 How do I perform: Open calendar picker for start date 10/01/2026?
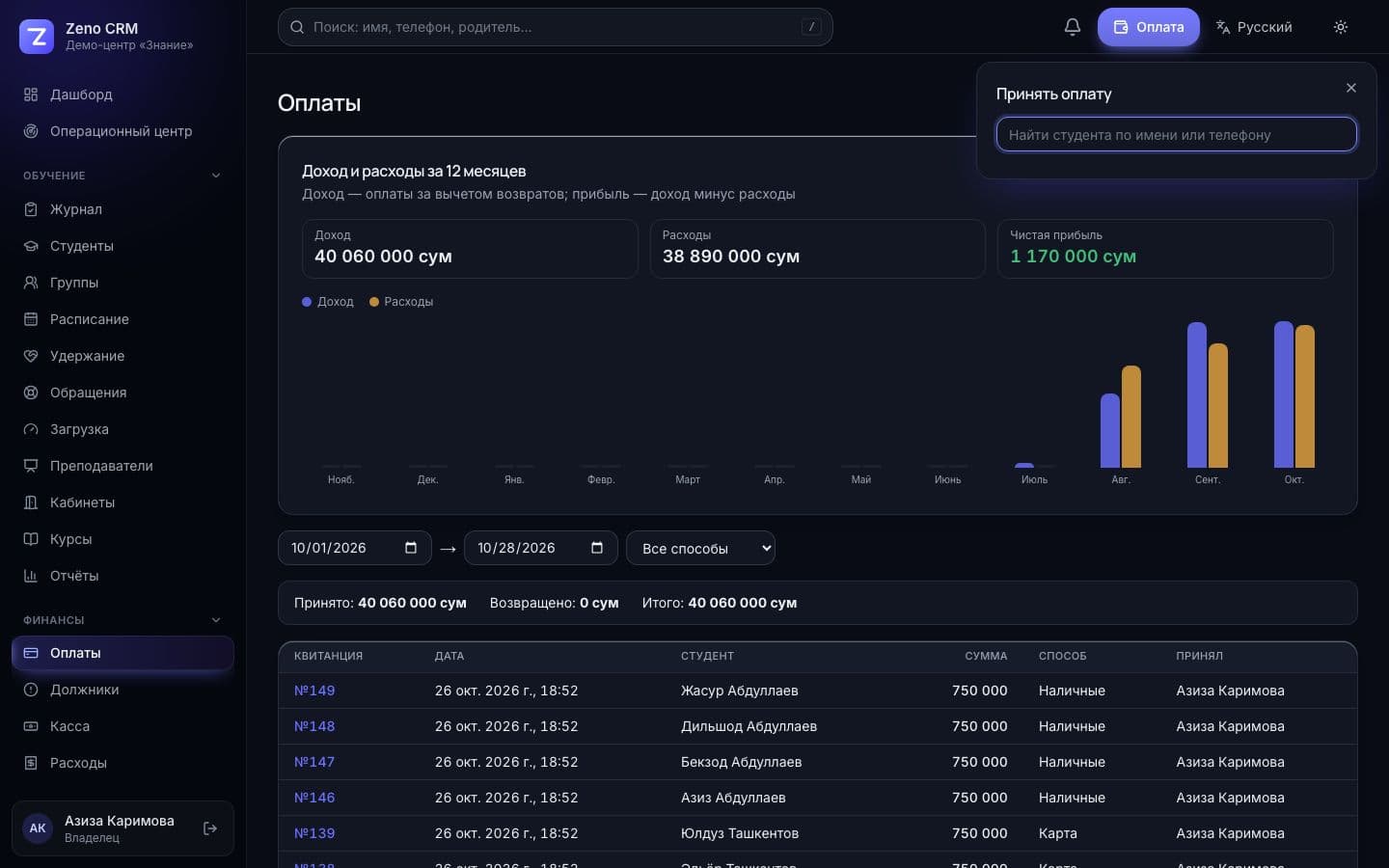click(411, 548)
